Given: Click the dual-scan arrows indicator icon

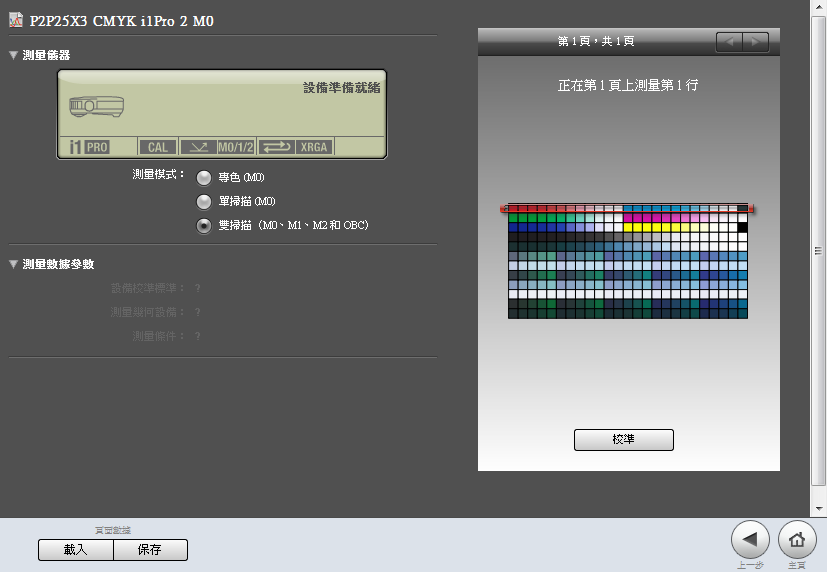Looking at the screenshot, I should [x=276, y=147].
